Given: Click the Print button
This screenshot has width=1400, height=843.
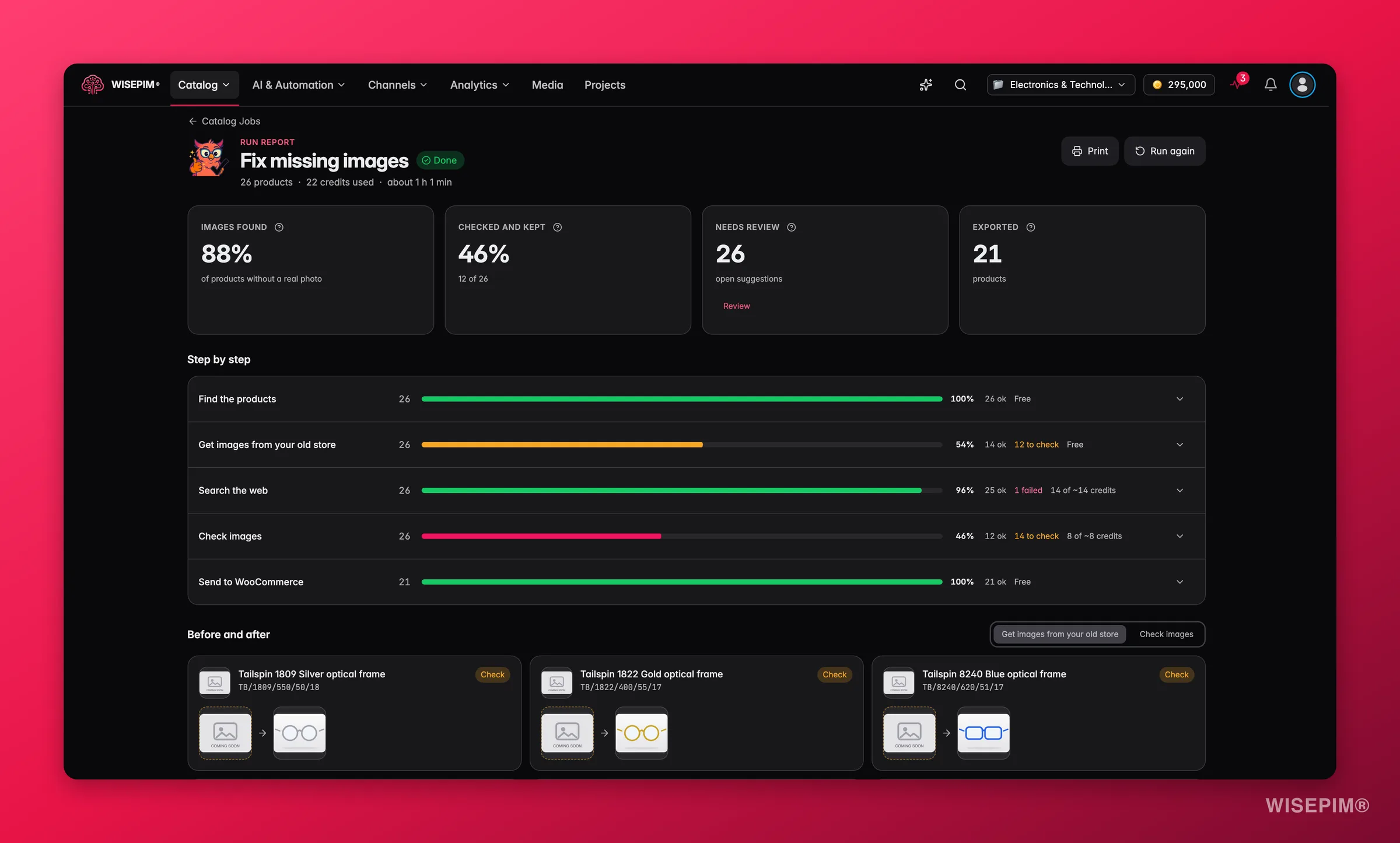Looking at the screenshot, I should pos(1090,151).
